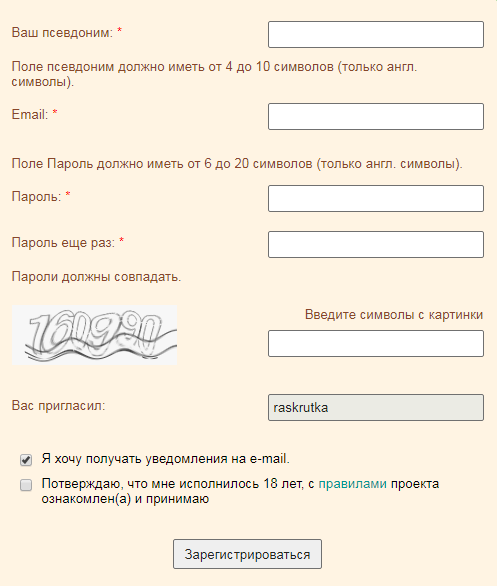Image resolution: width=497 pixels, height=586 pixels.
Task: Focus the Email input field
Action: (376, 117)
